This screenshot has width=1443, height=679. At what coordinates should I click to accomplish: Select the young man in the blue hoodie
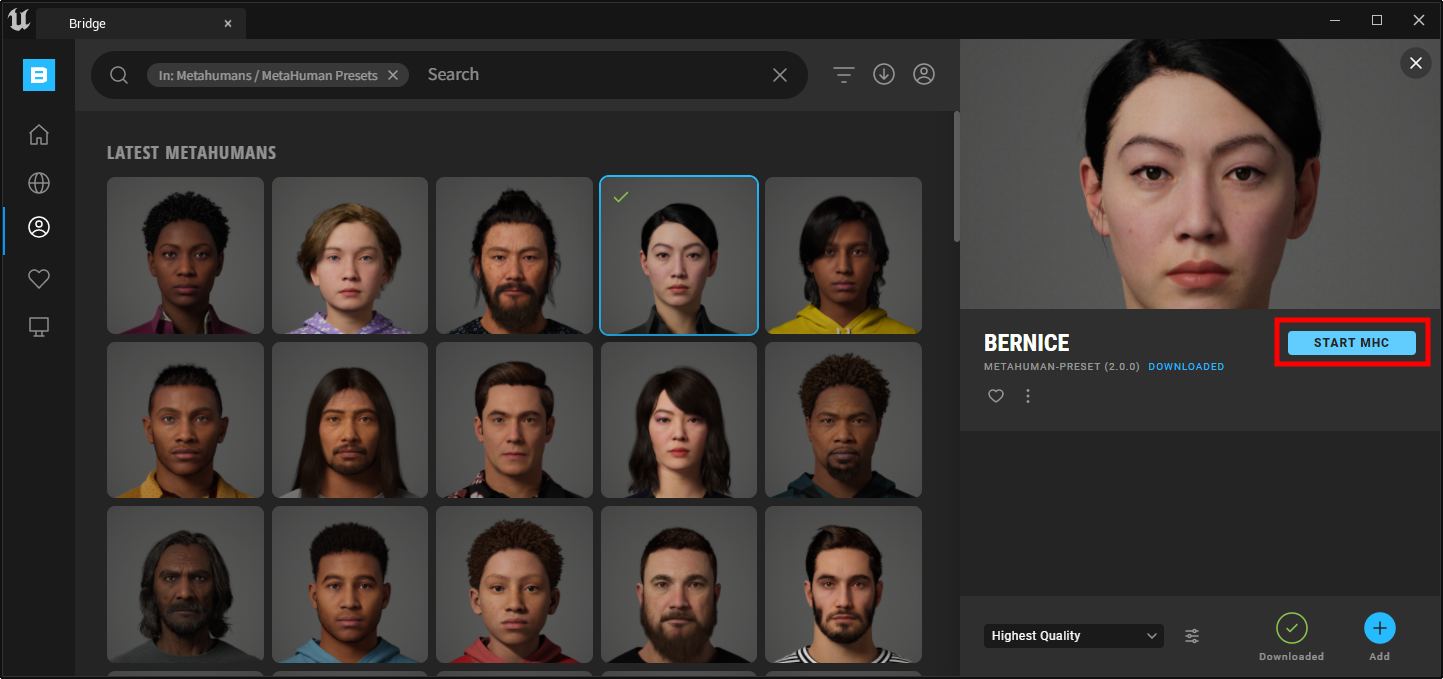pyautogui.click(x=350, y=585)
